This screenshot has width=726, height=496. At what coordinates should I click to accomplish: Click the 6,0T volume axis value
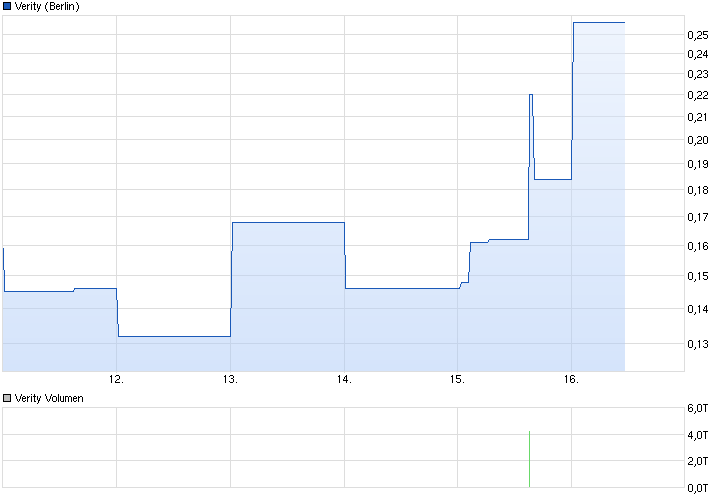pos(698,408)
